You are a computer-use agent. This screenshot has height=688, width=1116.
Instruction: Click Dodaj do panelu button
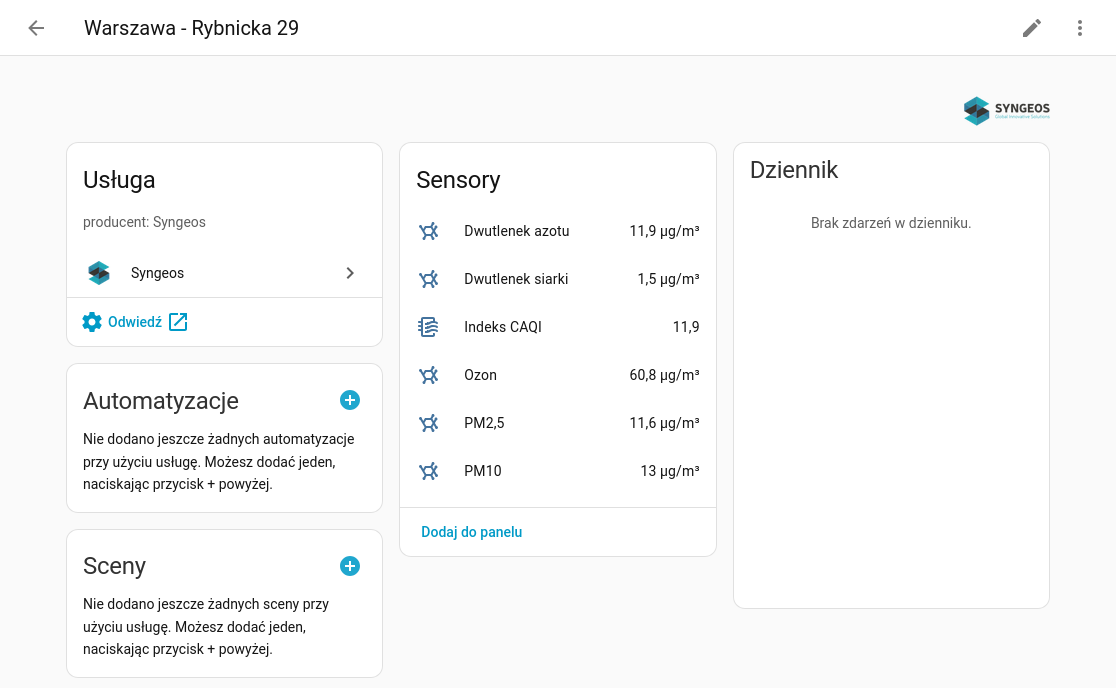coord(471,532)
